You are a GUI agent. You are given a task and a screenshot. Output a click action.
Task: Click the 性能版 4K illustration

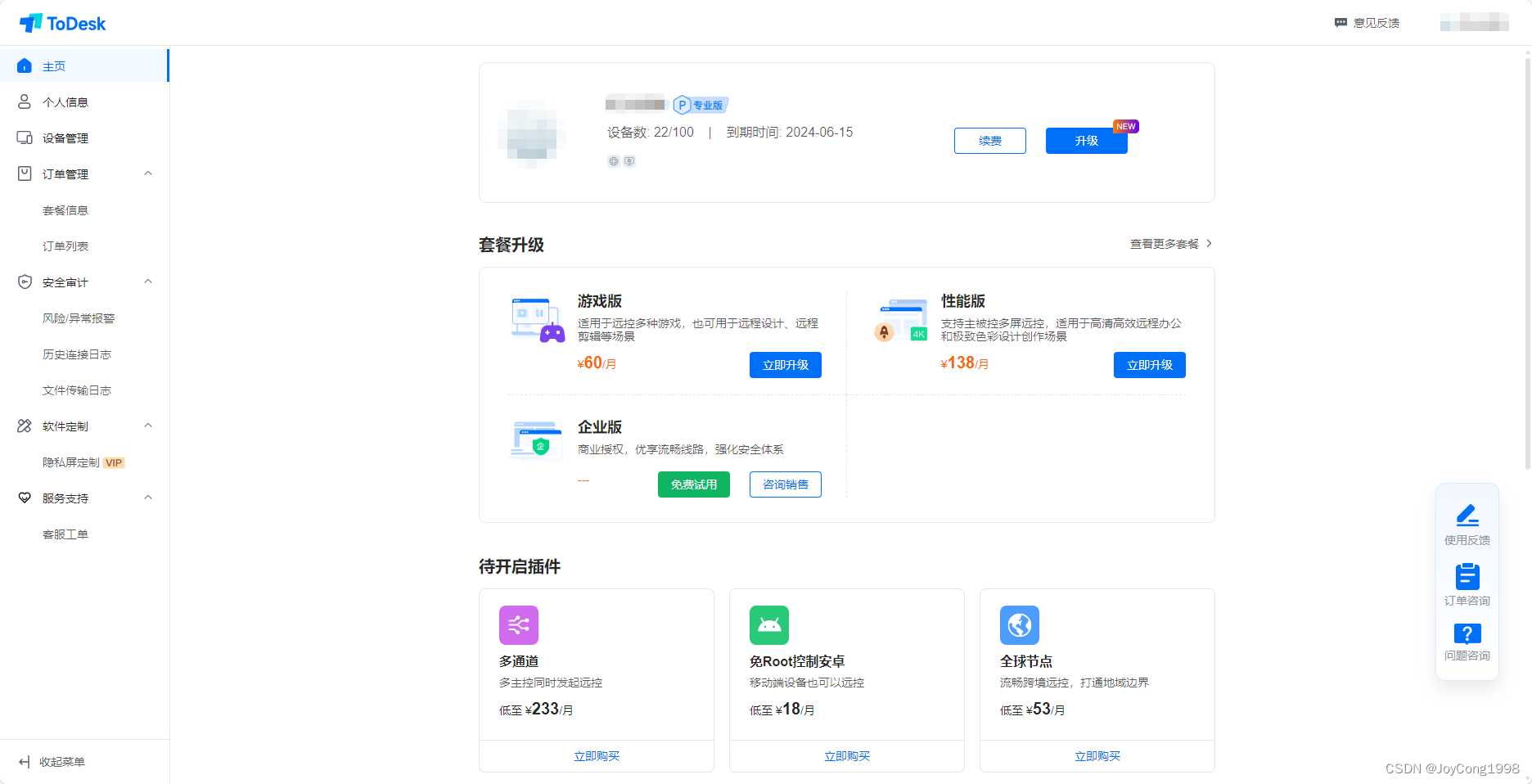click(x=901, y=320)
